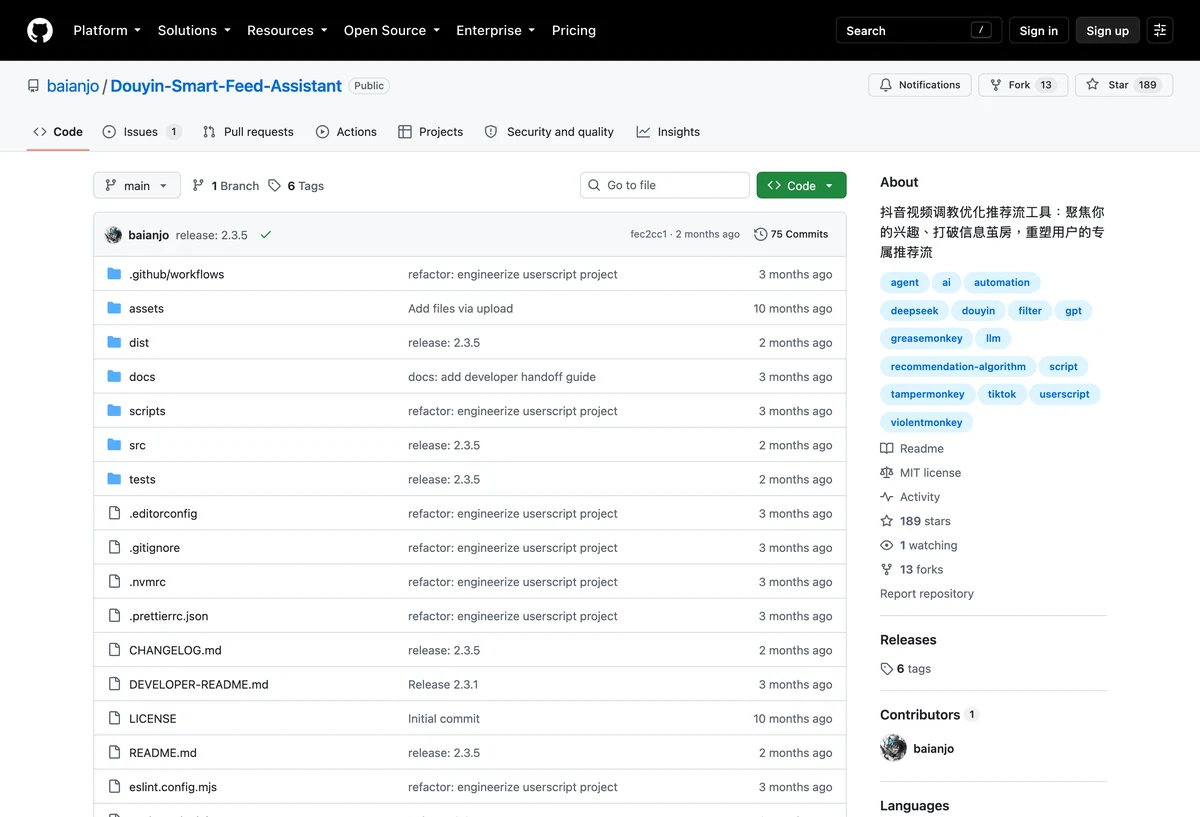This screenshot has height=817, width=1200.
Task: Open the baianjo contributor avatar
Action: pyautogui.click(x=893, y=748)
